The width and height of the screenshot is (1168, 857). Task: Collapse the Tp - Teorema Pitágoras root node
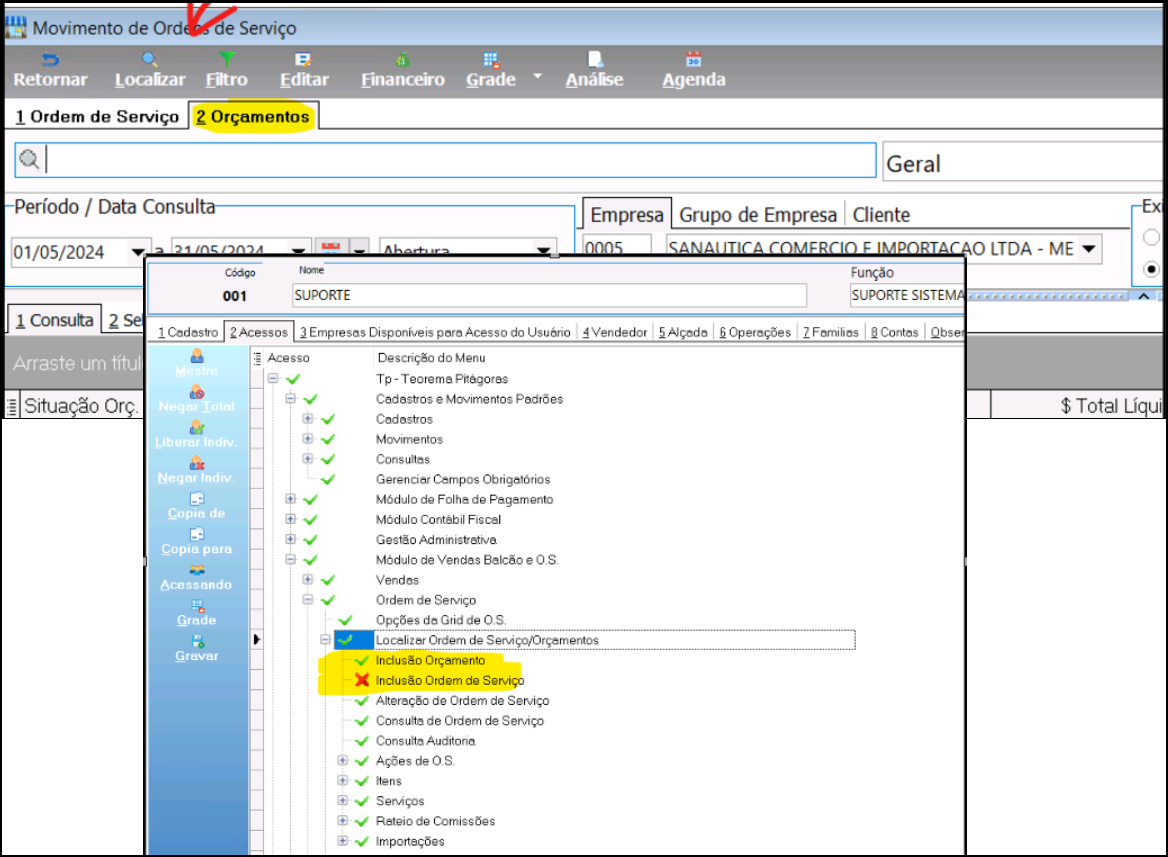273,379
